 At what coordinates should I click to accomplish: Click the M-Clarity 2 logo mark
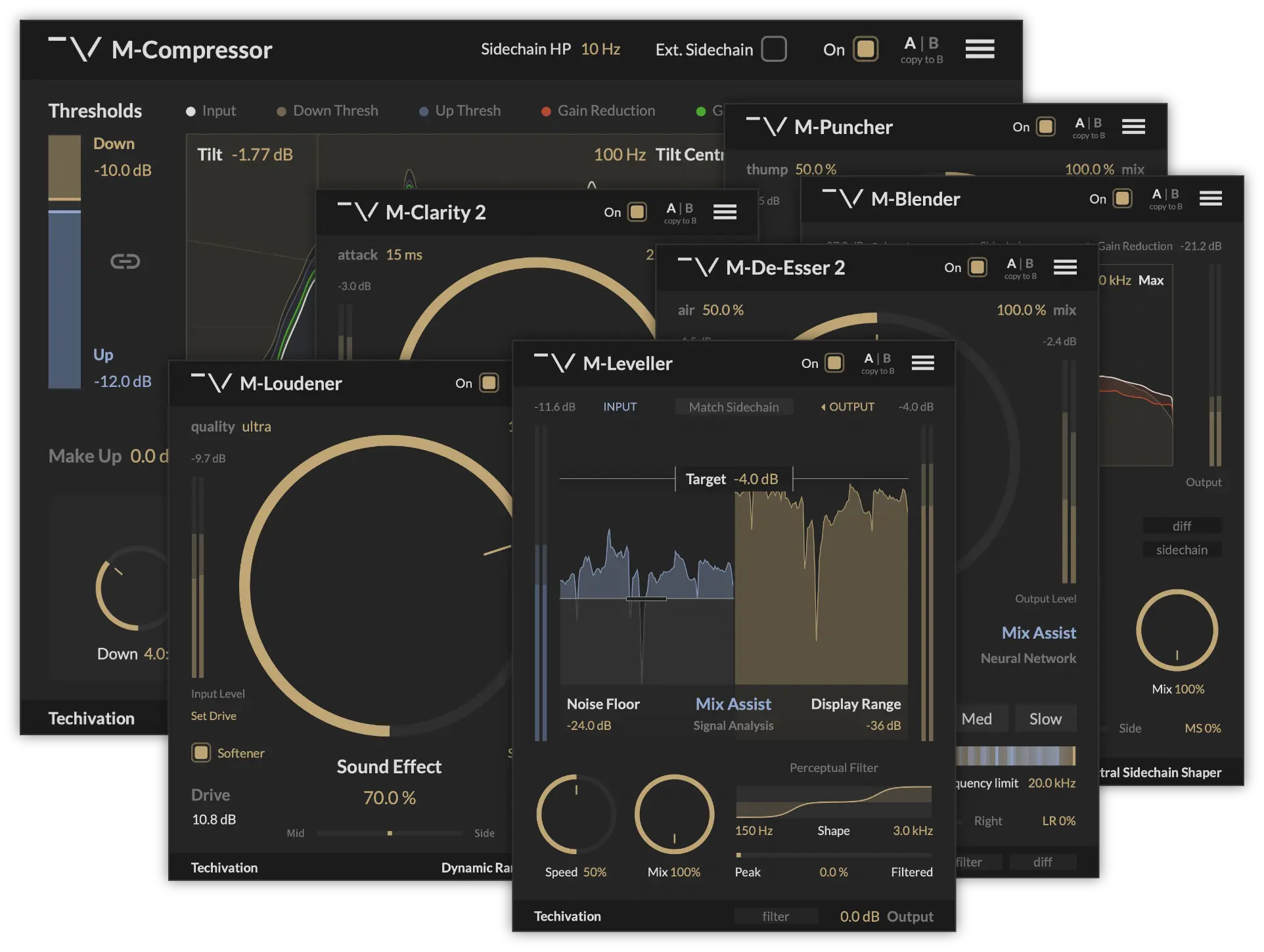click(x=357, y=212)
